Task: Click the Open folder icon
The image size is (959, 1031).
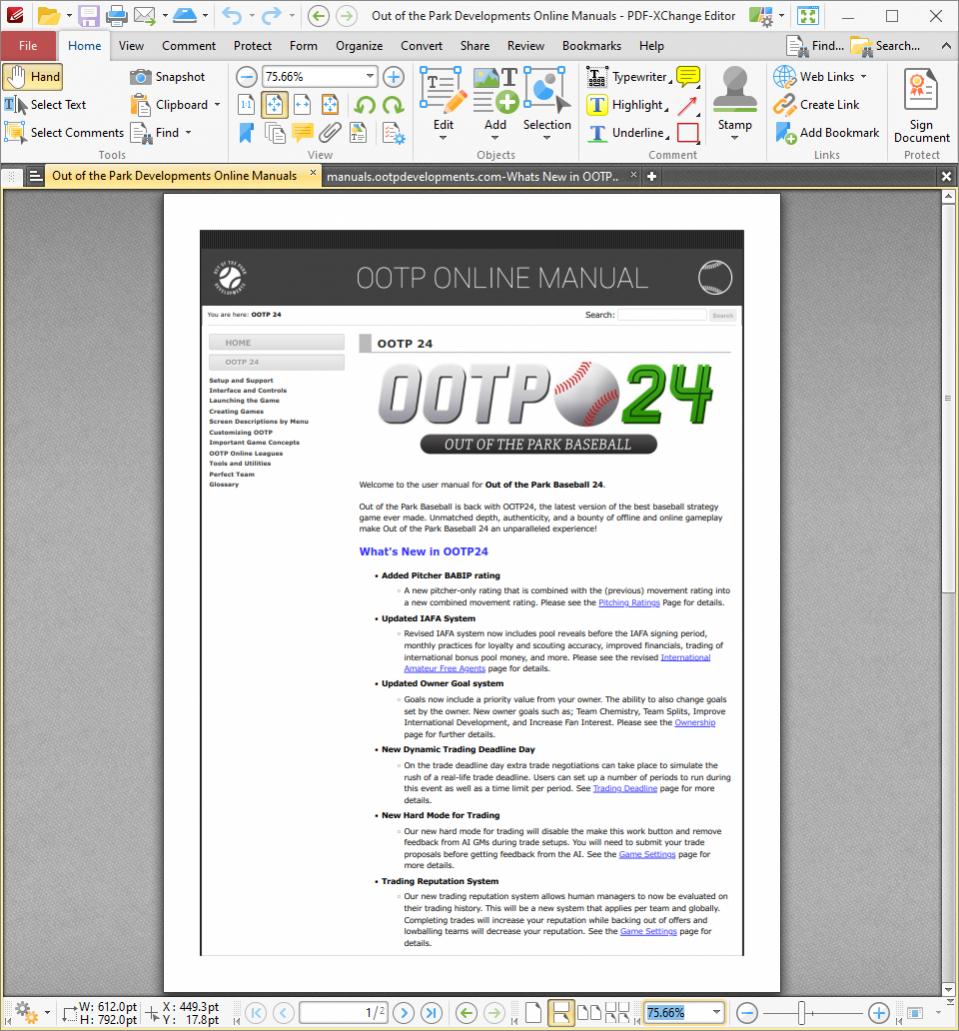Action: (48, 15)
